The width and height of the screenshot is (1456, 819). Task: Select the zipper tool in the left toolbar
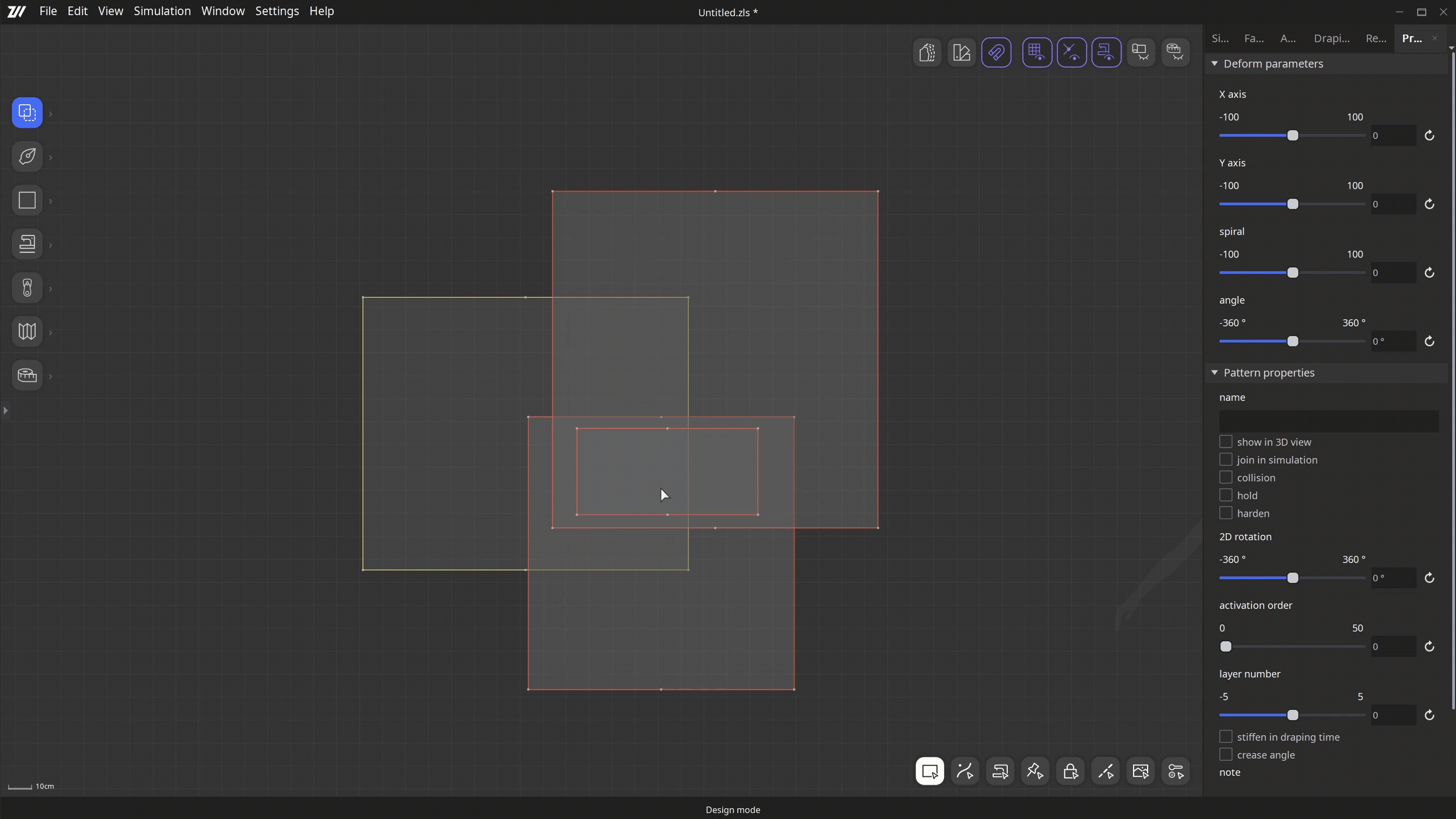click(26, 288)
